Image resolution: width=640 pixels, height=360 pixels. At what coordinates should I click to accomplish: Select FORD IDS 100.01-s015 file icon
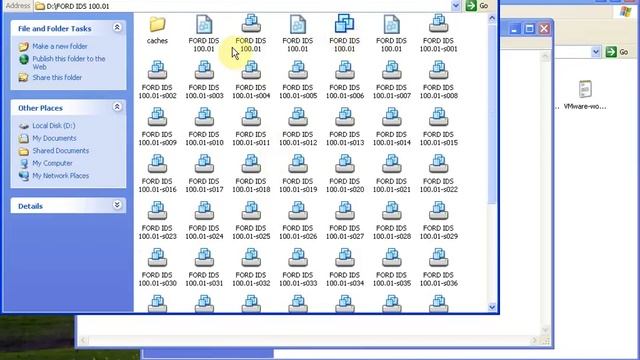pyautogui.click(x=438, y=117)
